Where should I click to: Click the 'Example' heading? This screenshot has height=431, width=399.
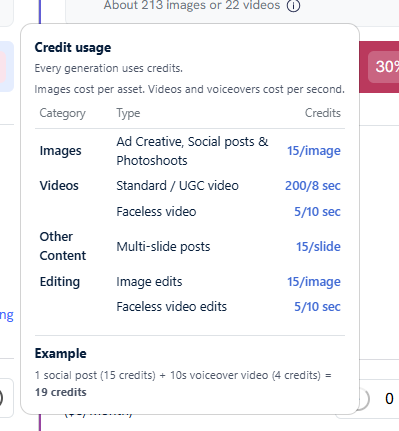coord(60,353)
